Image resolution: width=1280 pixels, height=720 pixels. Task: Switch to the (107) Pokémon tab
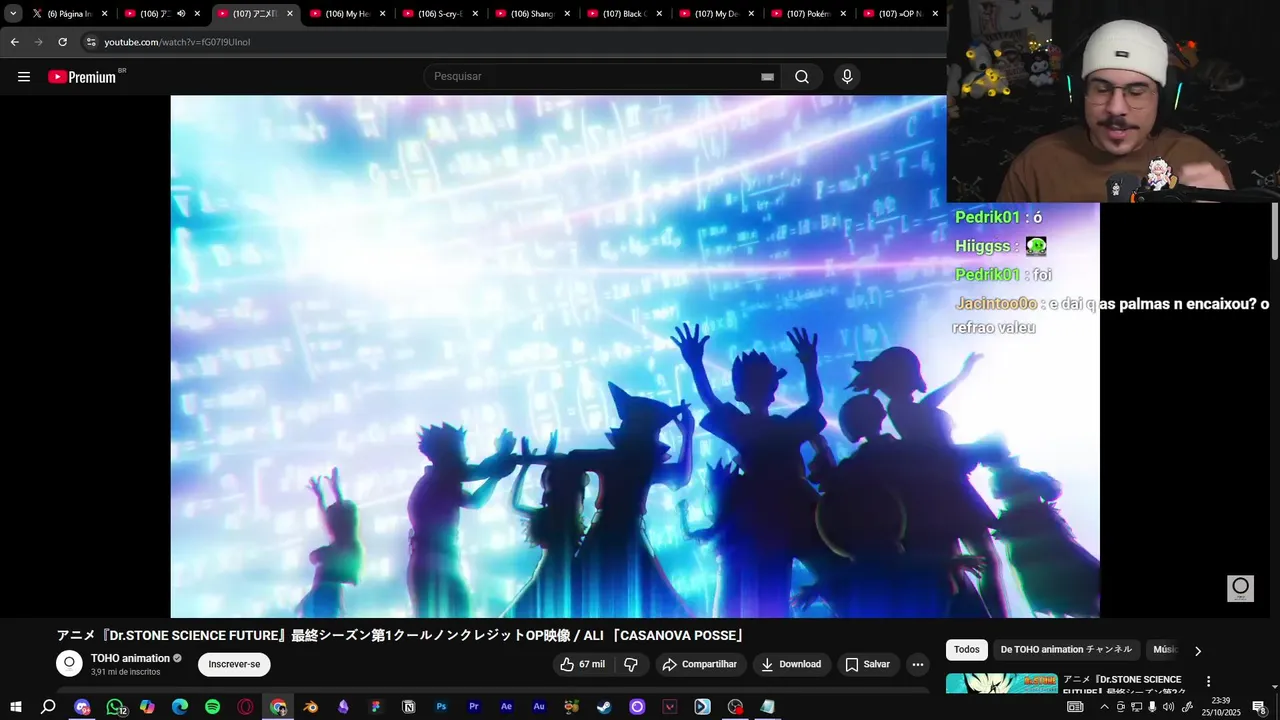[x=807, y=14]
